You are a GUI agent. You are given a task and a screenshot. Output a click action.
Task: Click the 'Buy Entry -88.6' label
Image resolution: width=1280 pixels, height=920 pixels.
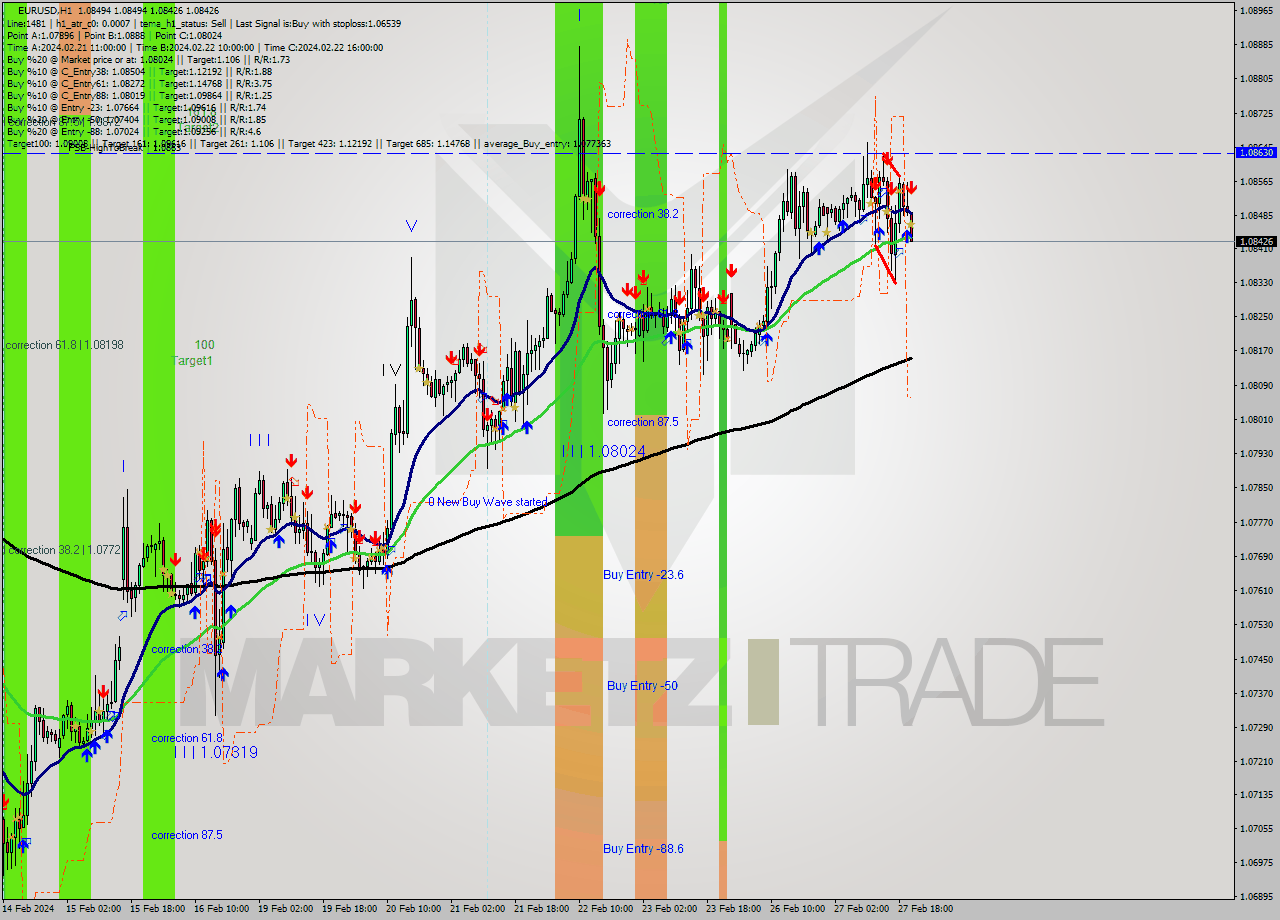coord(643,849)
